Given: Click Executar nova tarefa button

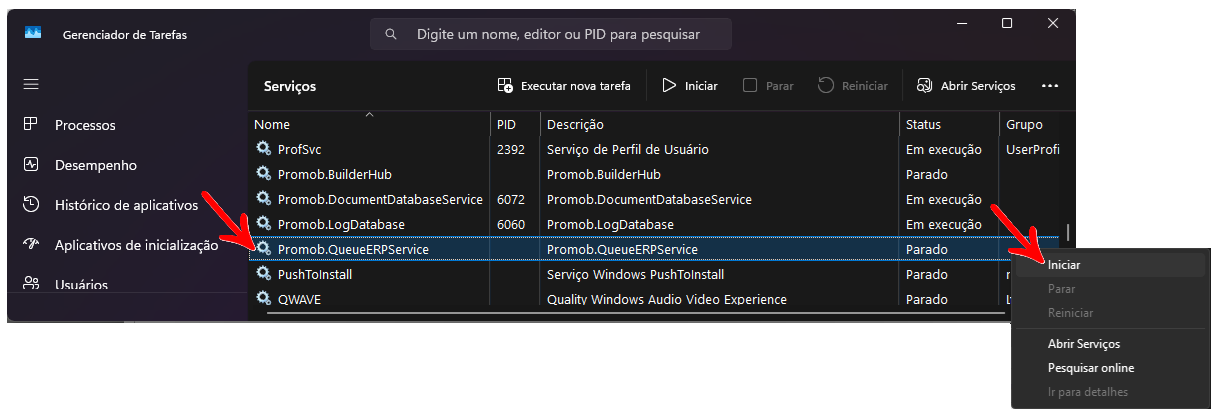Looking at the screenshot, I should tap(564, 86).
